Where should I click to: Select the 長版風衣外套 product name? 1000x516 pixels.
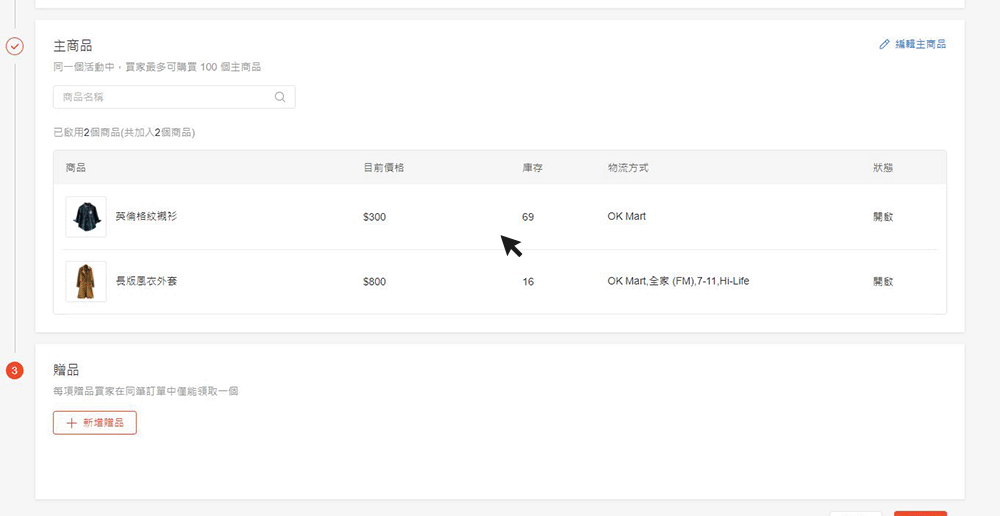click(146, 282)
